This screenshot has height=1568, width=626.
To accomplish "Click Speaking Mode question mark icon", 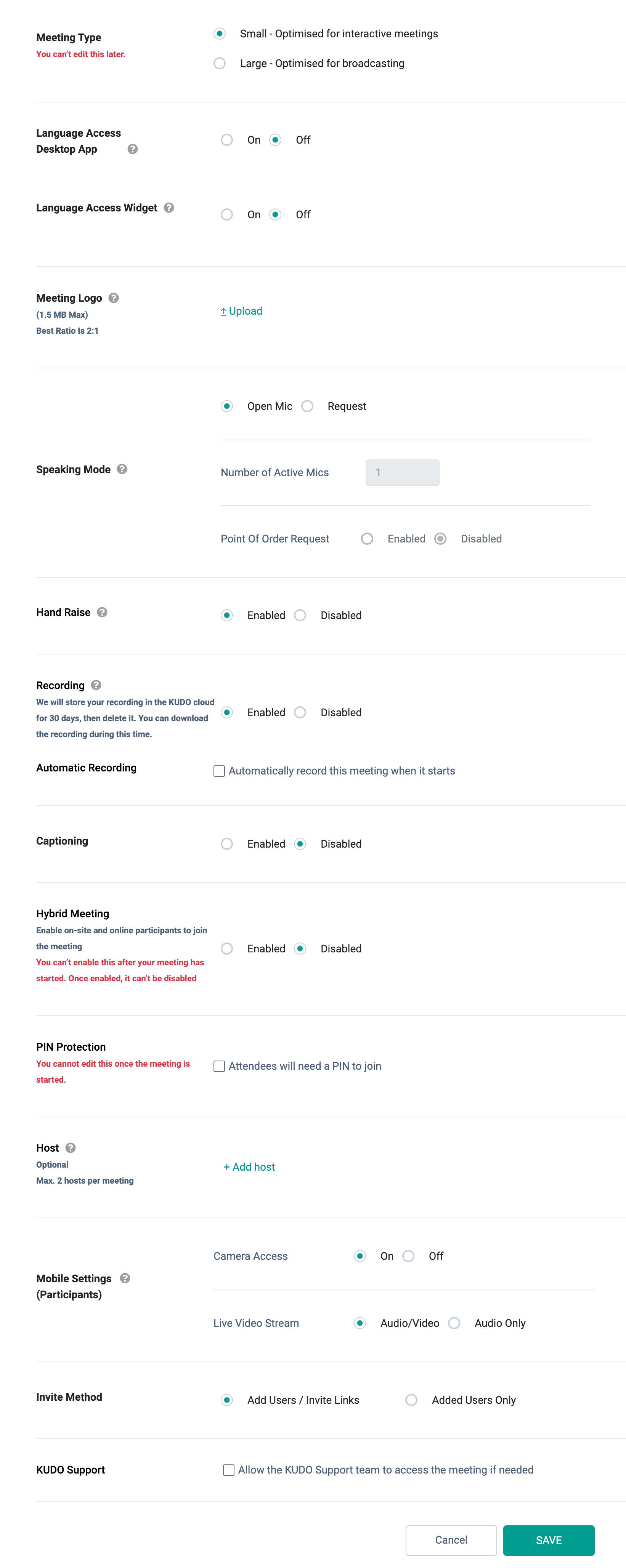I will point(122,469).
